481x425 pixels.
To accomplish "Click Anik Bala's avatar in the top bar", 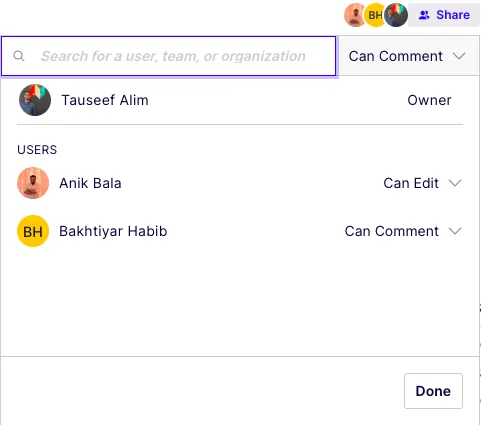I will pos(354,15).
